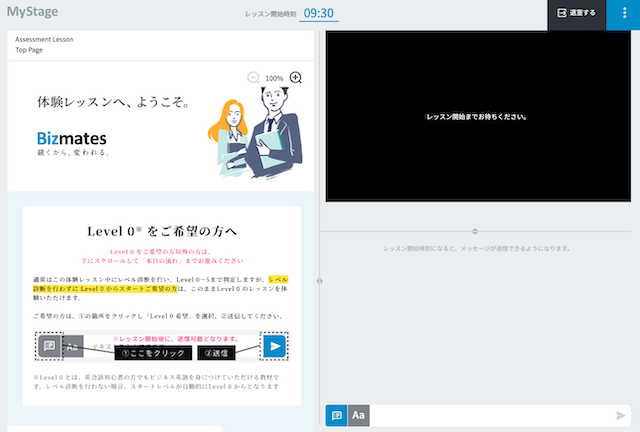640x432 pixels.
Task: Click the Assessment Lesson breadcrumb text
Action: point(44,39)
